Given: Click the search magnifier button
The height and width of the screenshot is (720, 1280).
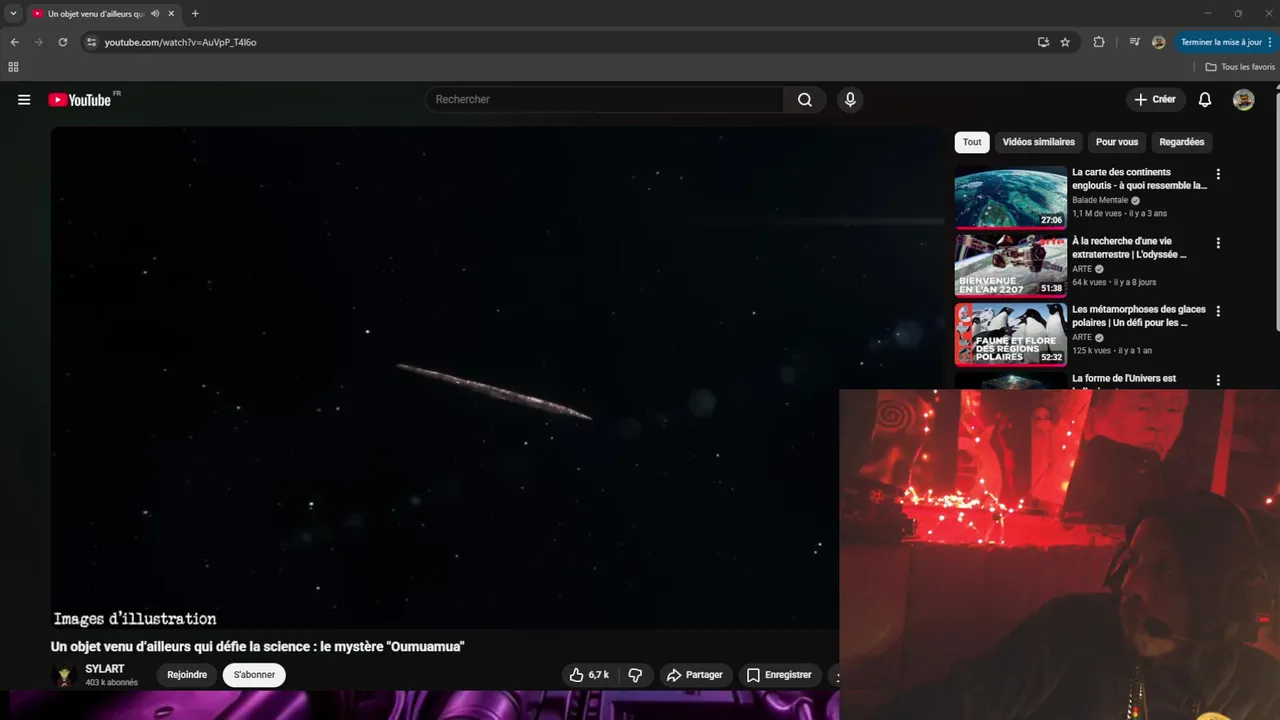Looking at the screenshot, I should [805, 100].
